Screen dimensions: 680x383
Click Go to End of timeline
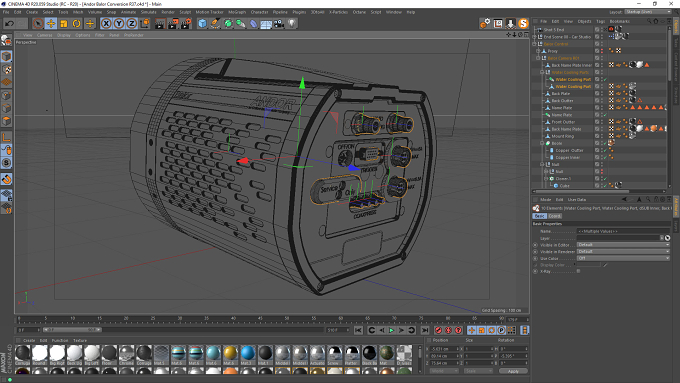click(425, 331)
